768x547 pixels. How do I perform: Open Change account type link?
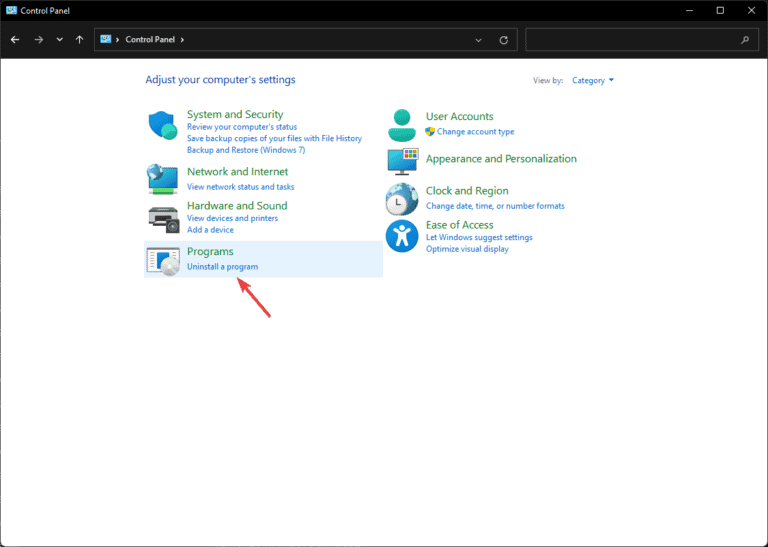[x=475, y=132]
